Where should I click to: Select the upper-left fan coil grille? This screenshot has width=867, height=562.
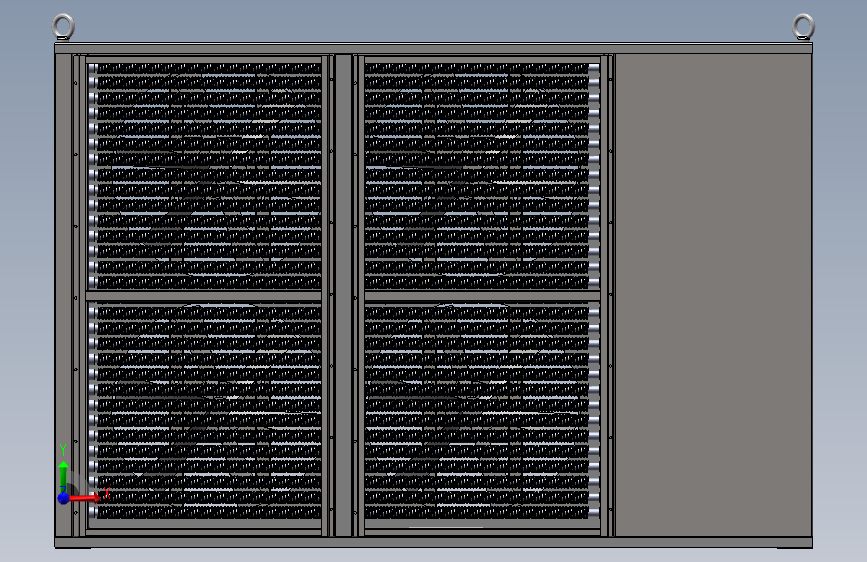coord(205,176)
